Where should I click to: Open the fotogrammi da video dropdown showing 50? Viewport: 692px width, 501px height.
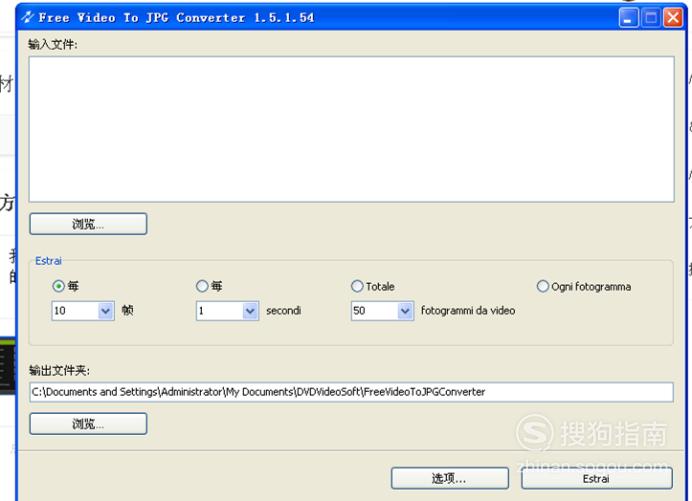pyautogui.click(x=405, y=311)
